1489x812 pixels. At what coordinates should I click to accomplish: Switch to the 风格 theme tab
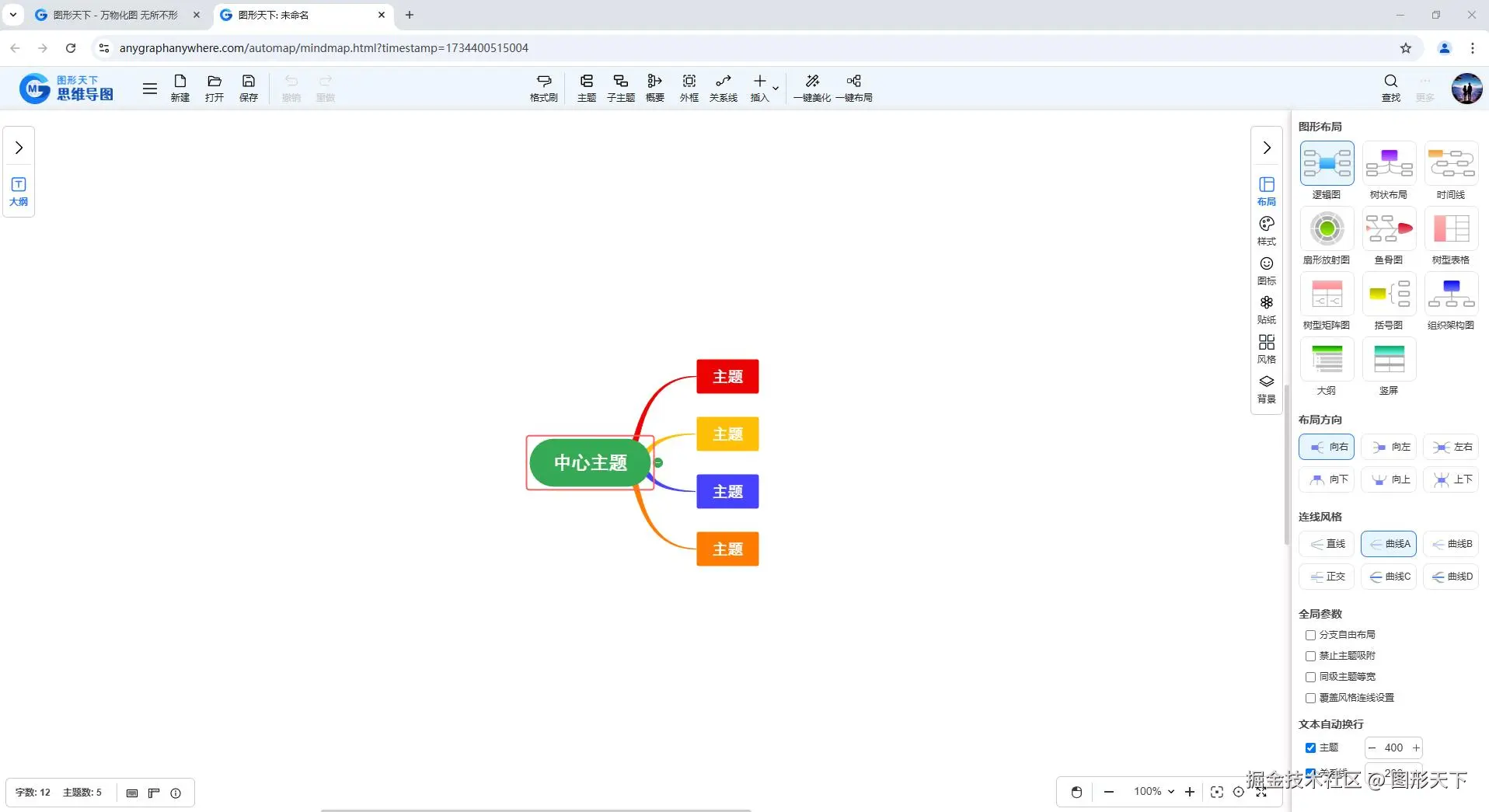click(x=1267, y=349)
